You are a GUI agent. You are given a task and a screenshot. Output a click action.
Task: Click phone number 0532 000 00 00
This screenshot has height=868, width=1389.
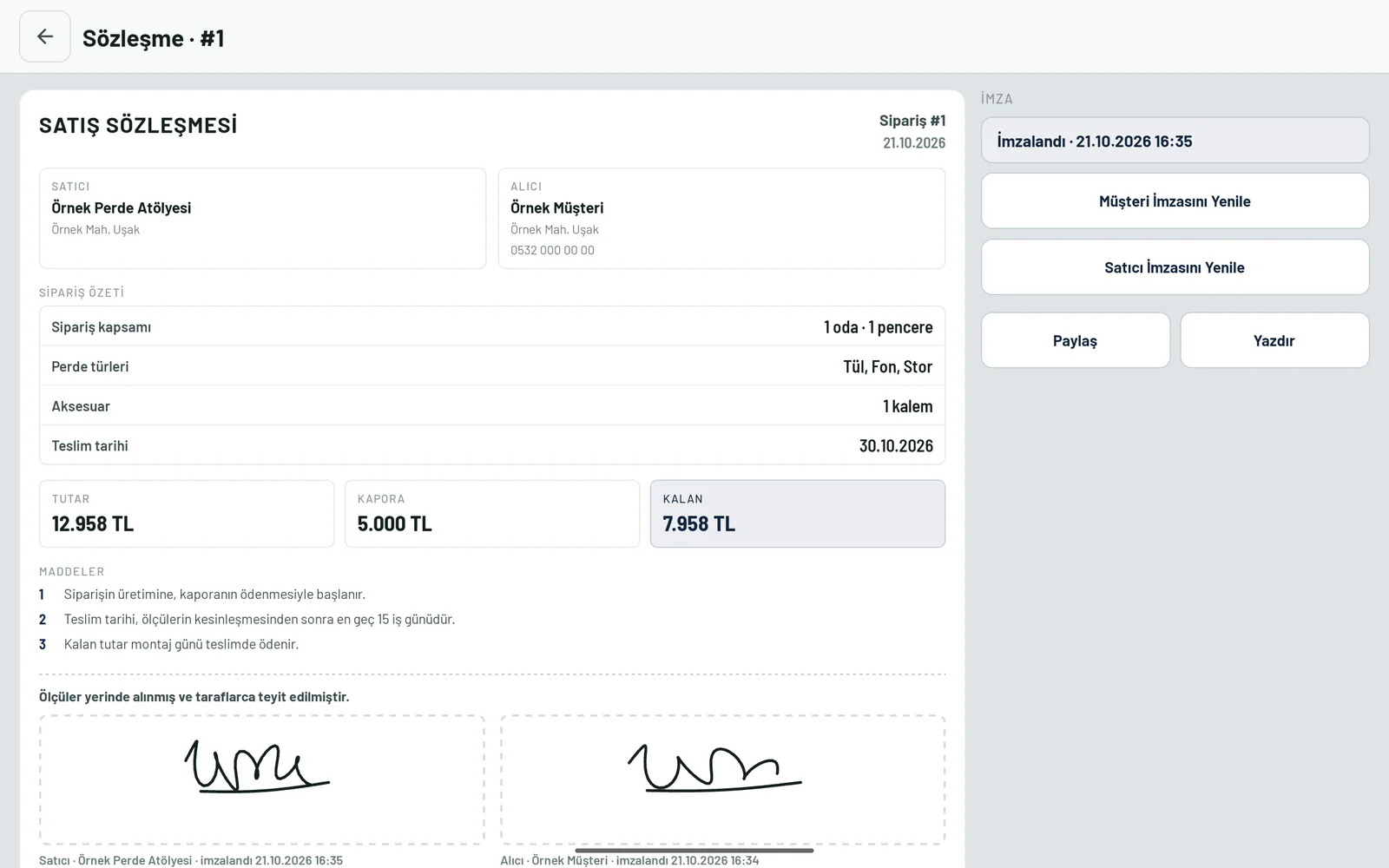552,250
